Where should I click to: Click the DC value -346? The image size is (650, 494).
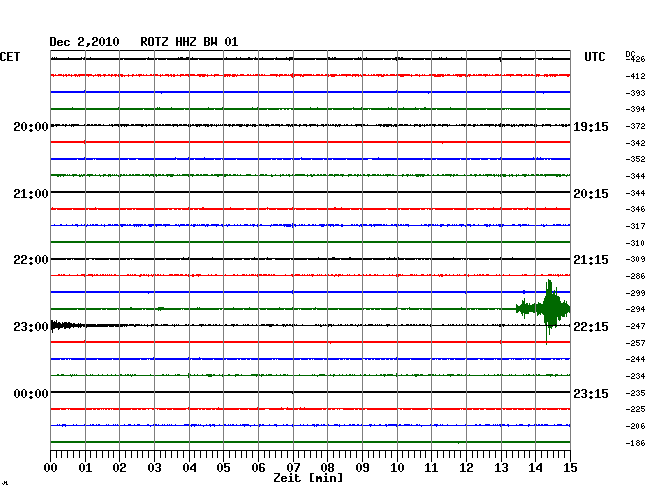(635, 209)
